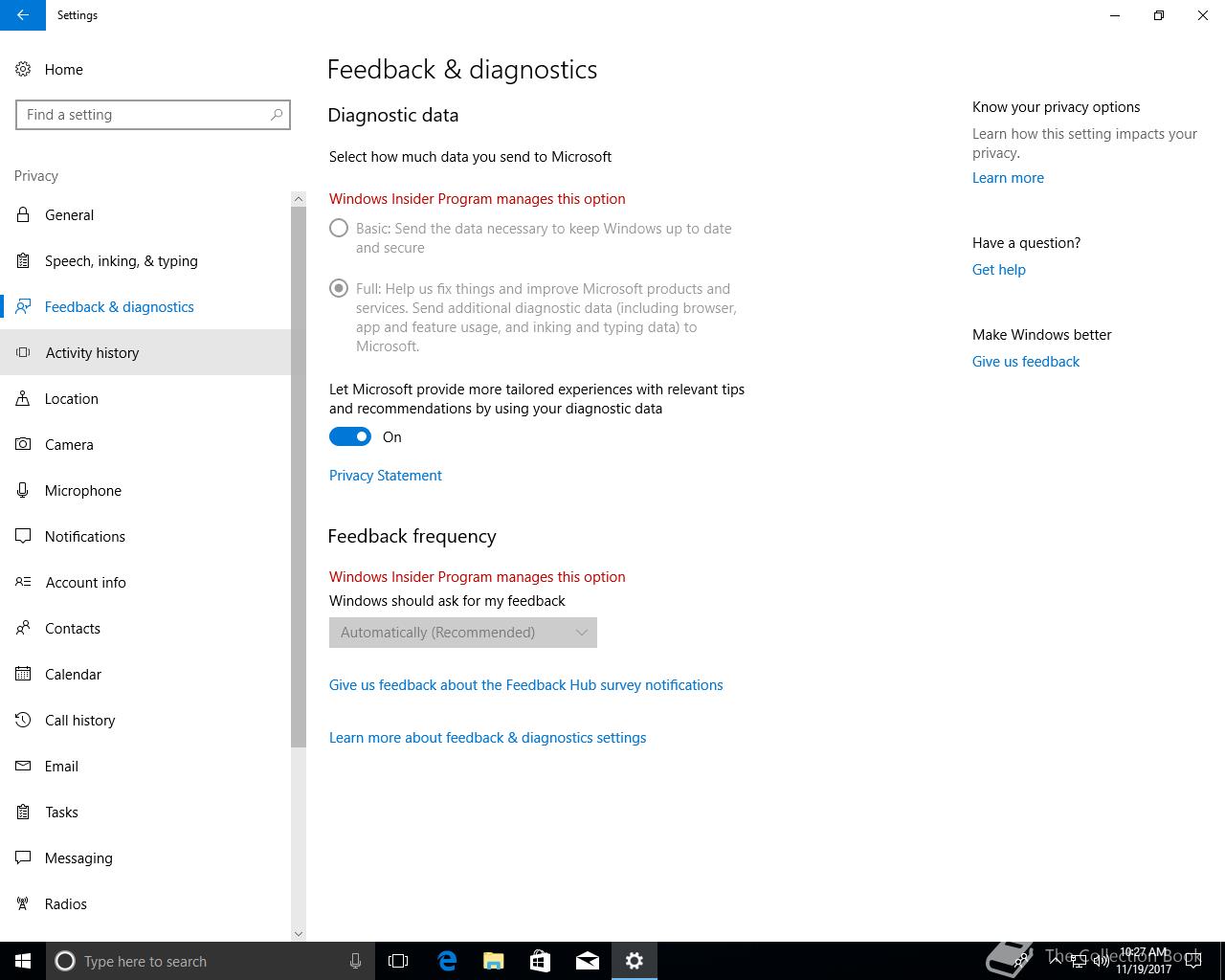1225x980 pixels.
Task: Select the Full diagnostic data radio button
Action: pos(339,288)
